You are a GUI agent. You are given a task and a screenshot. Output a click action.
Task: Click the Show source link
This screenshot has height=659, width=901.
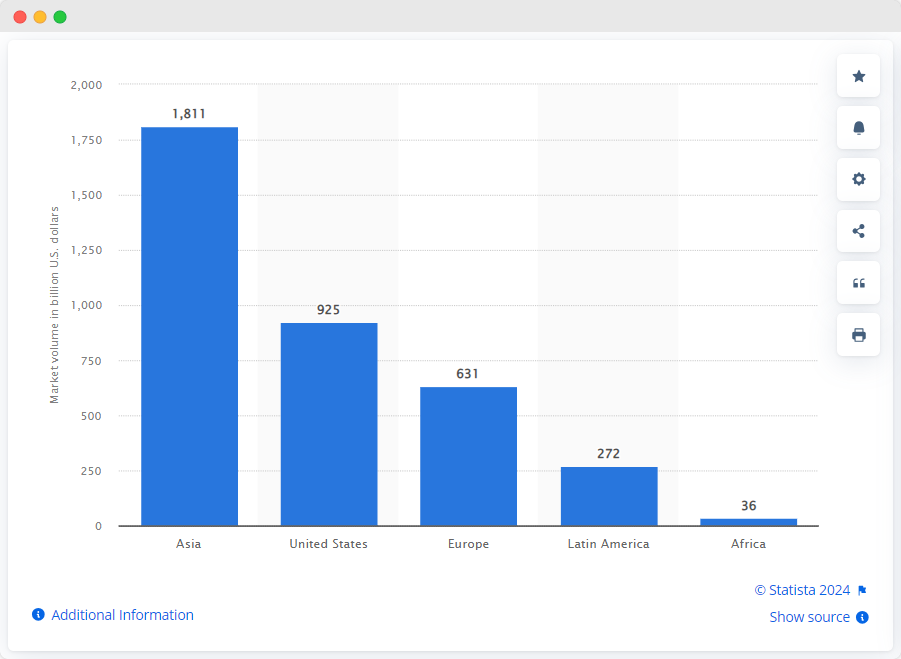(x=809, y=617)
